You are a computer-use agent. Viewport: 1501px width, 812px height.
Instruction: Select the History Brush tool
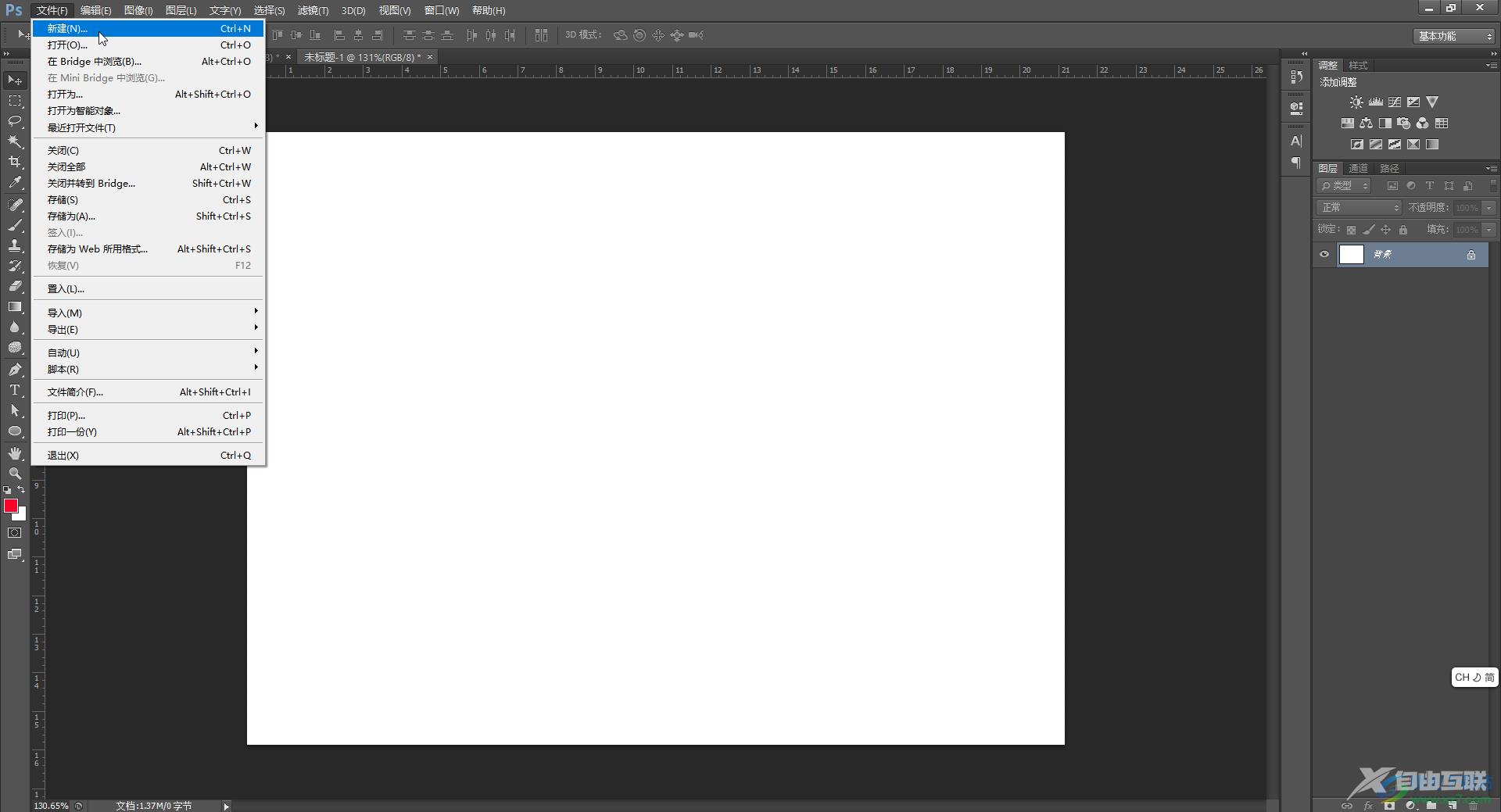click(x=15, y=266)
